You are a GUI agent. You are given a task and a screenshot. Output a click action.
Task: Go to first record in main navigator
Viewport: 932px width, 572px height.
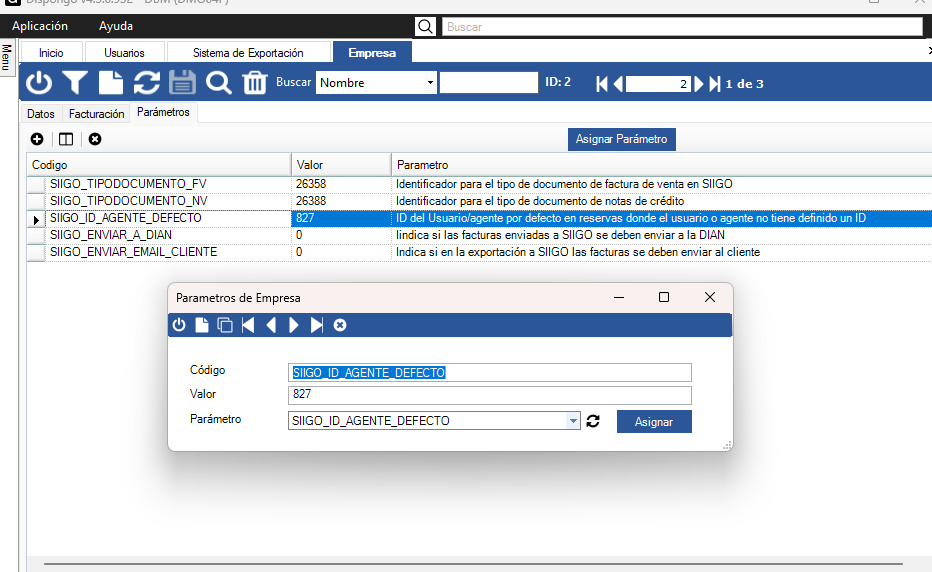click(602, 84)
